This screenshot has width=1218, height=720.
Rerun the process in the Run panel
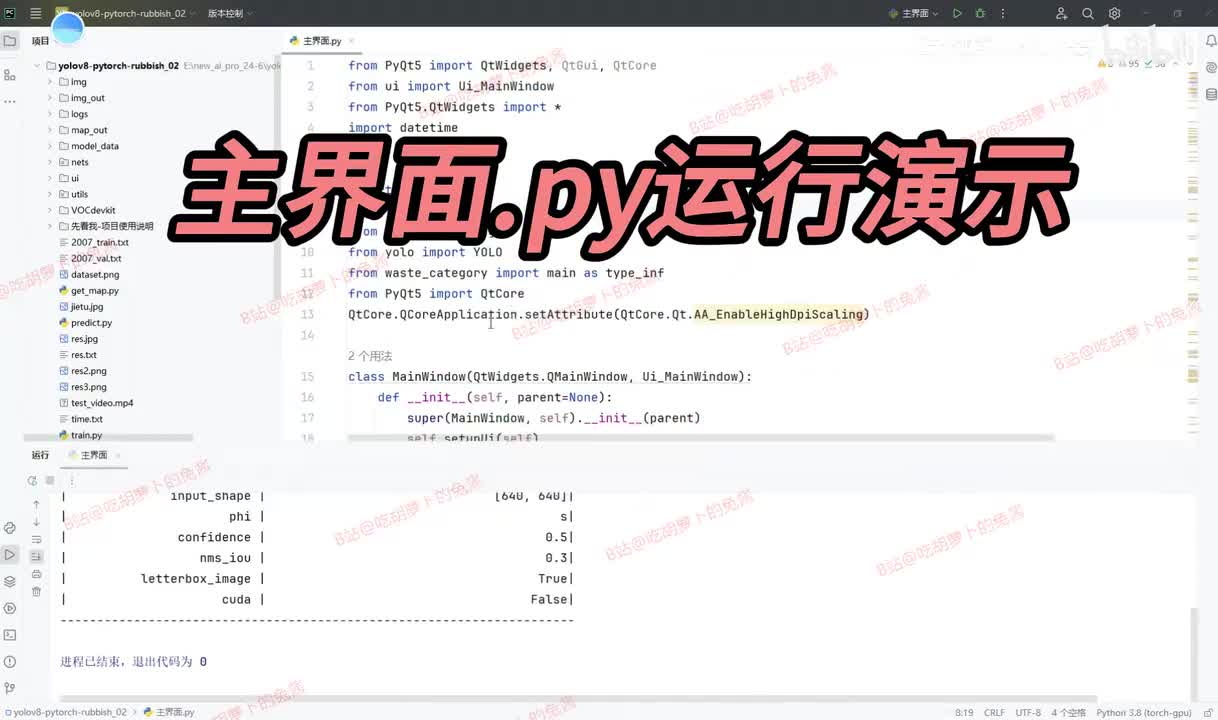(x=32, y=481)
